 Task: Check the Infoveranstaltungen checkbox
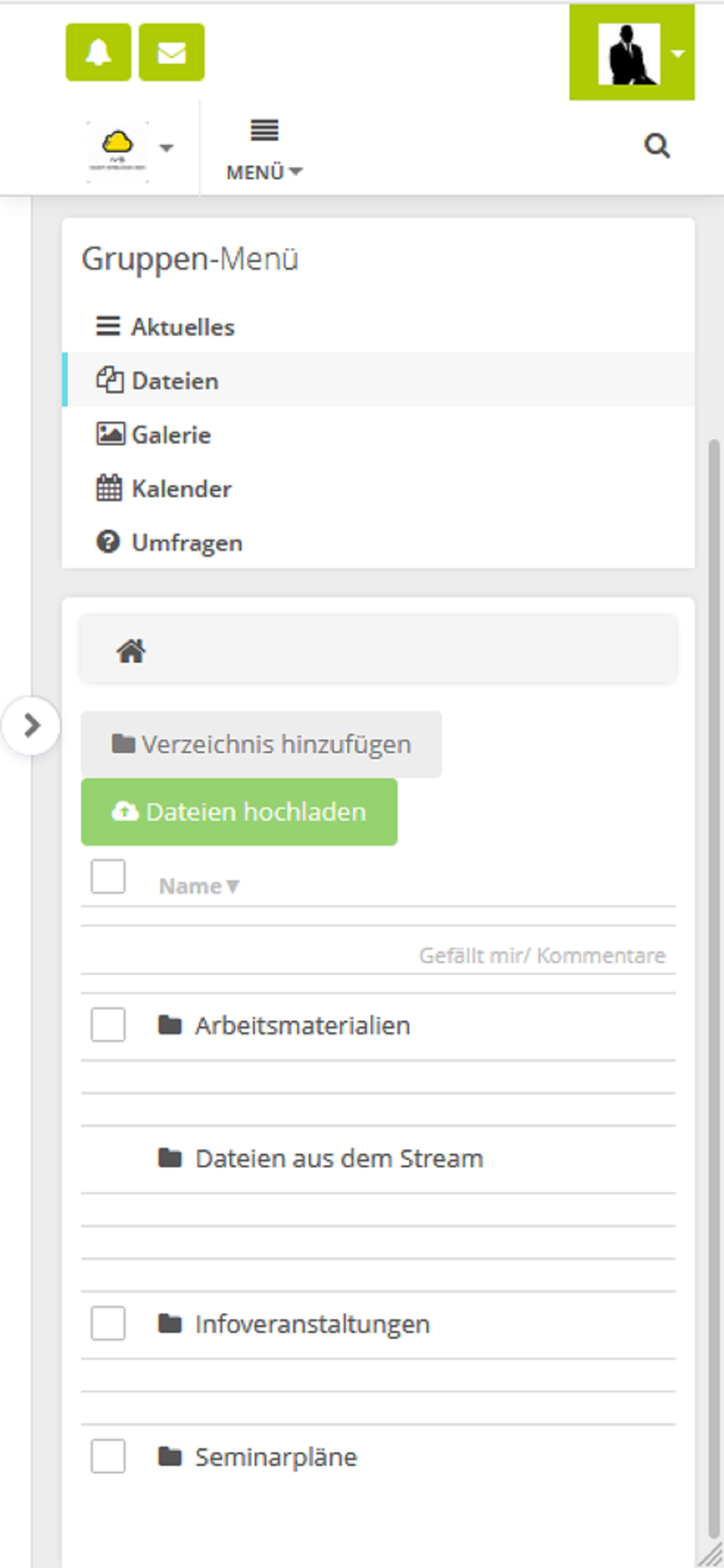coord(108,1323)
